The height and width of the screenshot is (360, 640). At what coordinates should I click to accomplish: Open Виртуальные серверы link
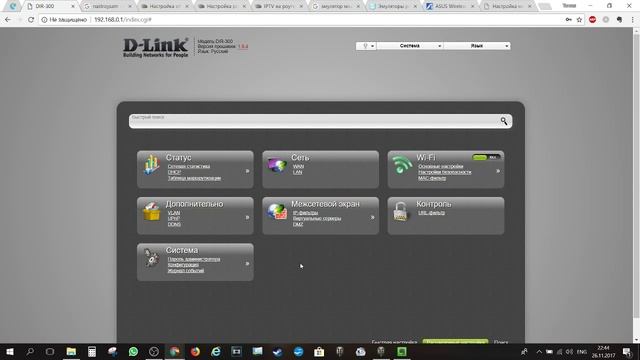[317, 218]
